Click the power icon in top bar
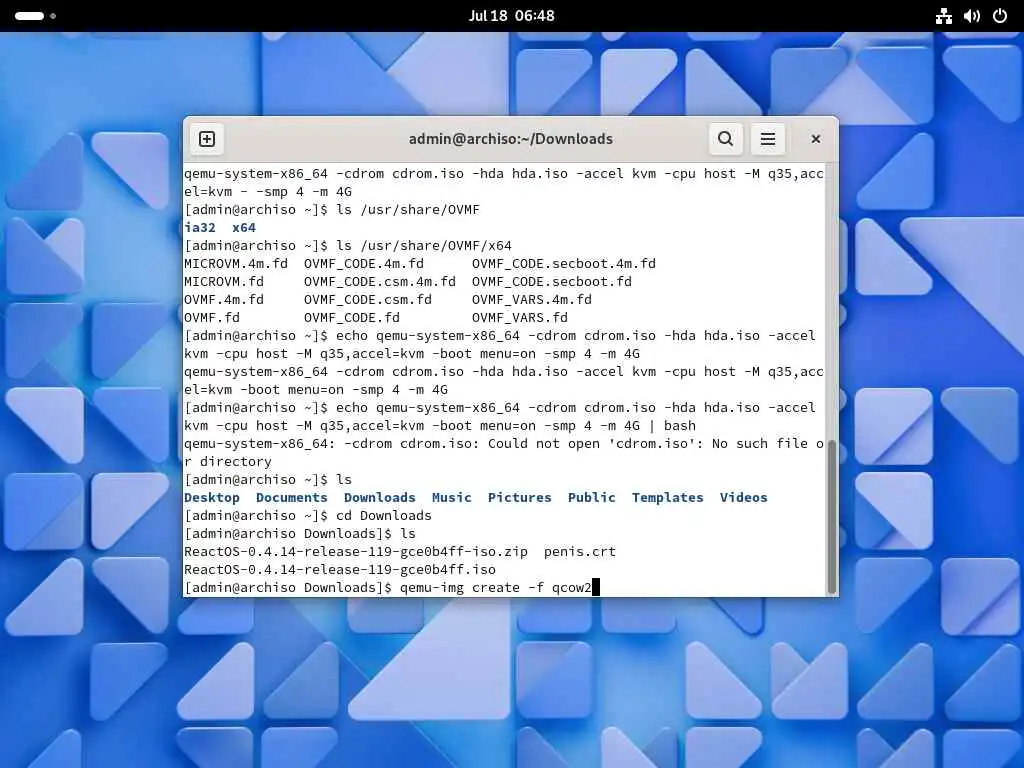 coord(1000,16)
